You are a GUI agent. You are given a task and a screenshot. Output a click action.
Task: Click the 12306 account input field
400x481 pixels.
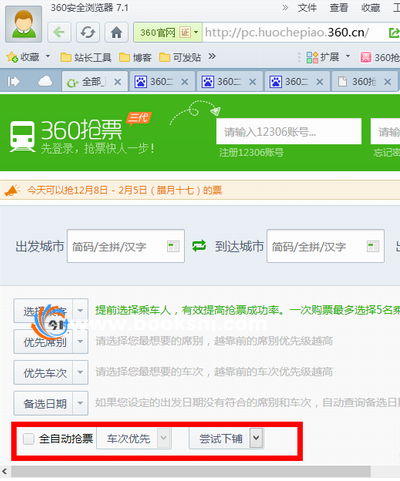289,131
